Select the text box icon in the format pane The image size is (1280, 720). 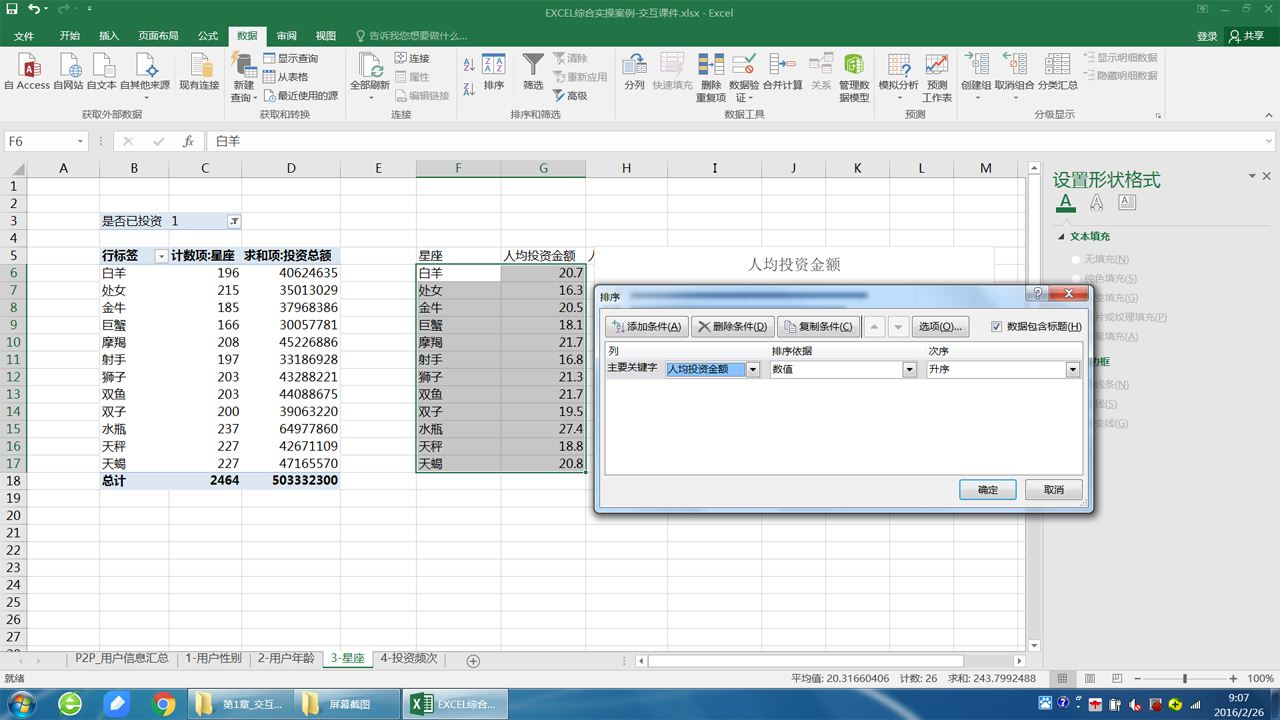[x=1127, y=203]
